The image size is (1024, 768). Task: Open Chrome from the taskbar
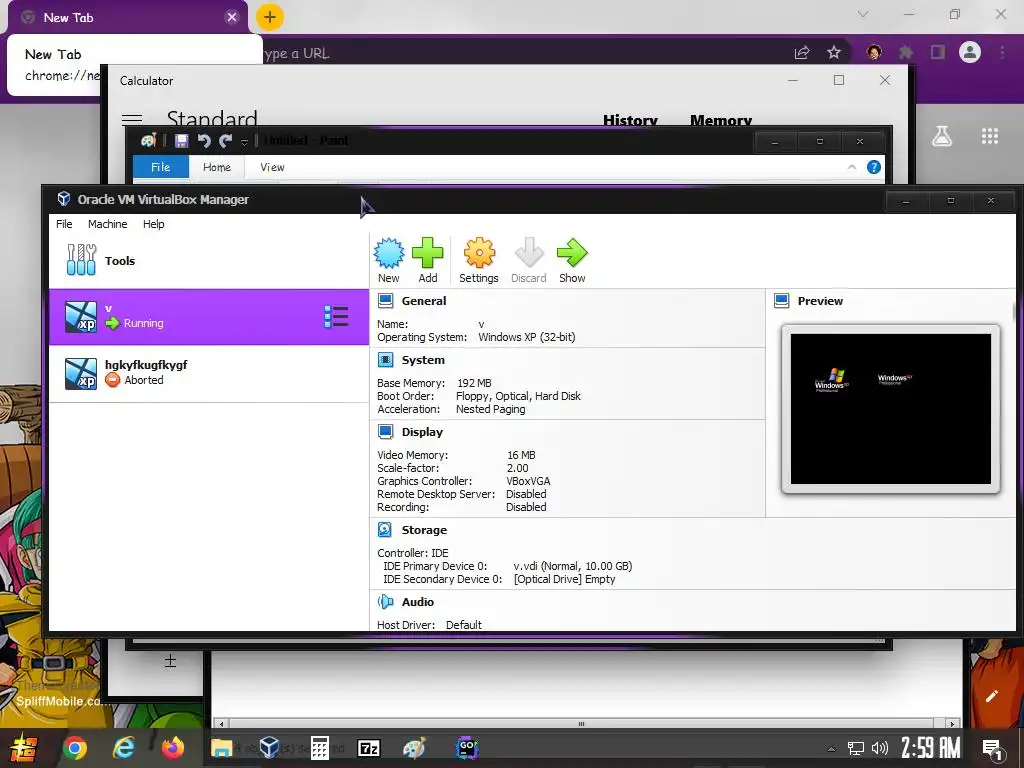coord(74,748)
